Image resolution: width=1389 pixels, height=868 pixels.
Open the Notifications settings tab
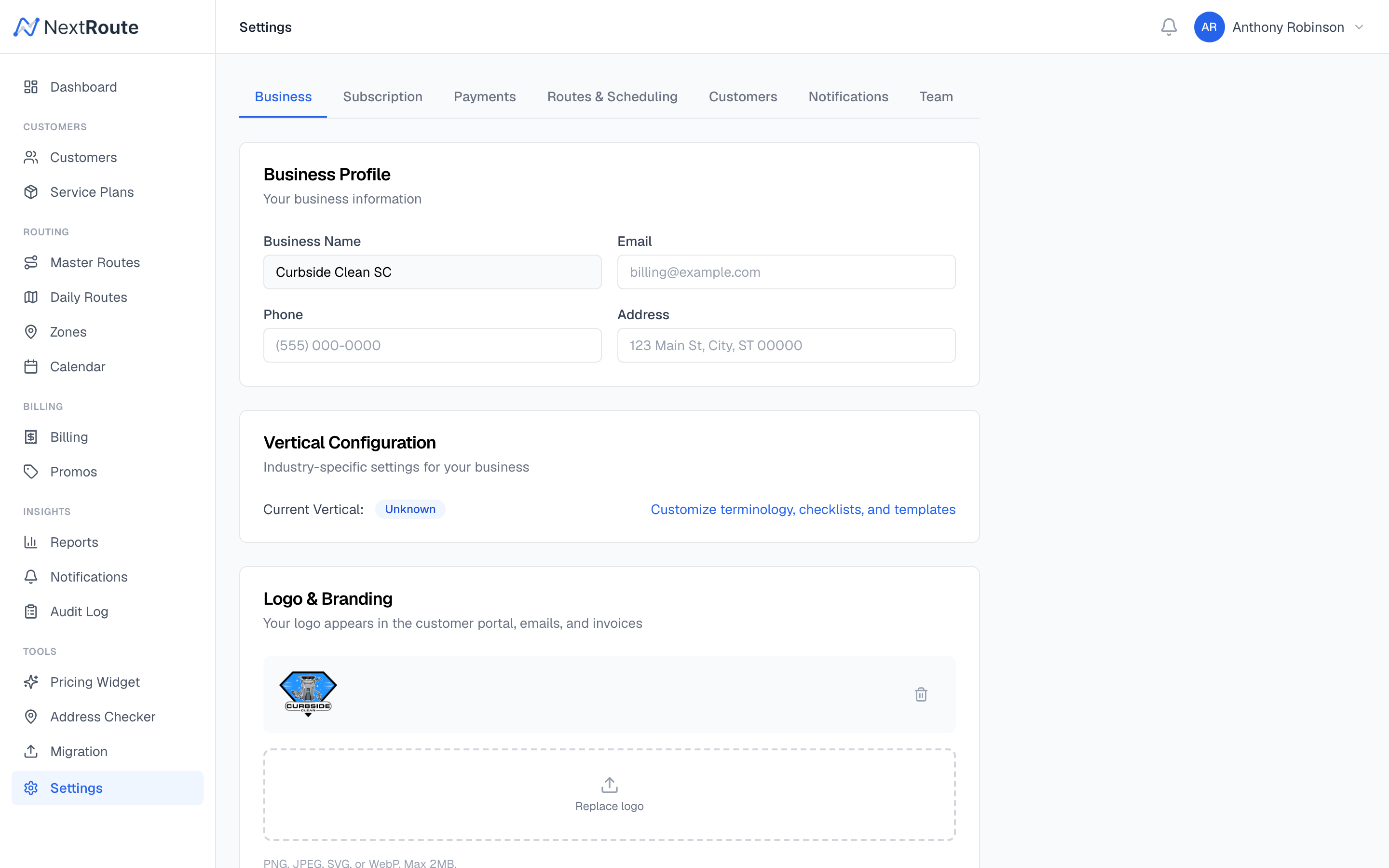[848, 96]
